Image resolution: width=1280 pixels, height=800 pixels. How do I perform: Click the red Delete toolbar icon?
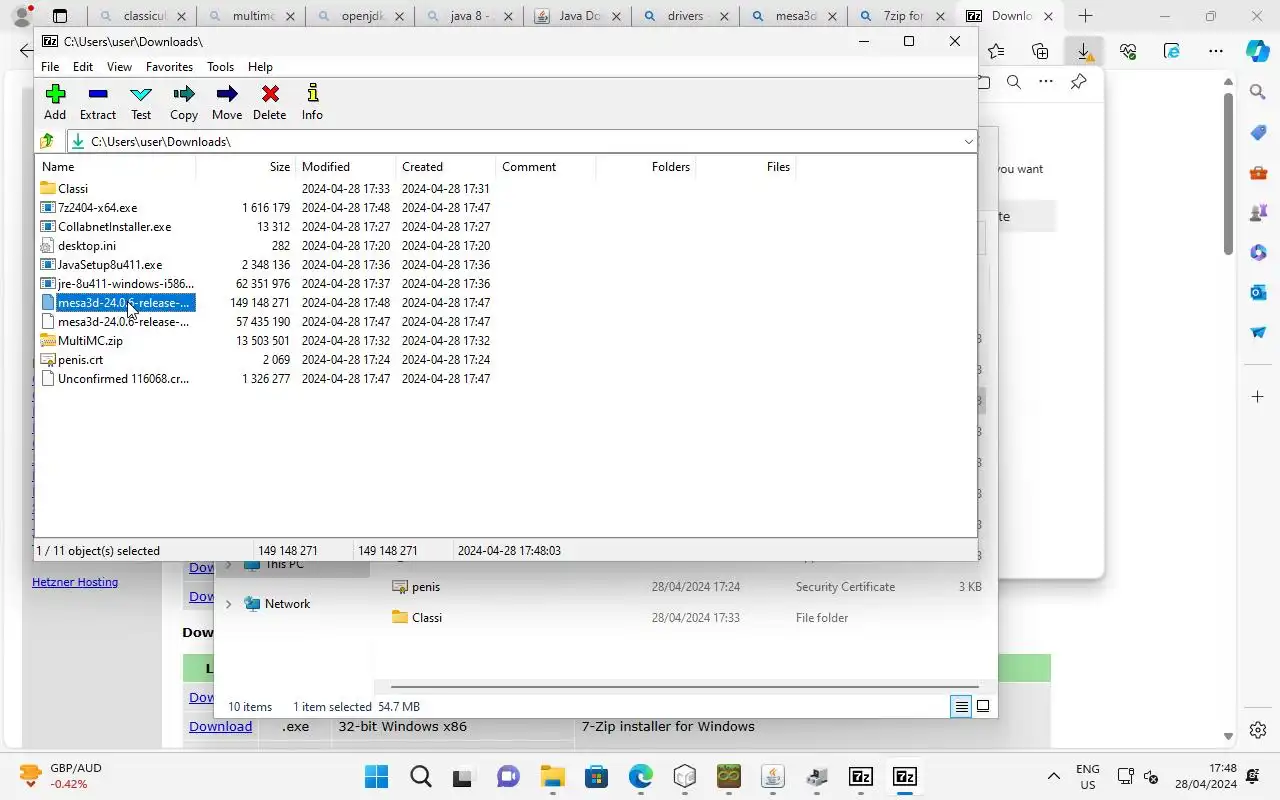click(269, 102)
